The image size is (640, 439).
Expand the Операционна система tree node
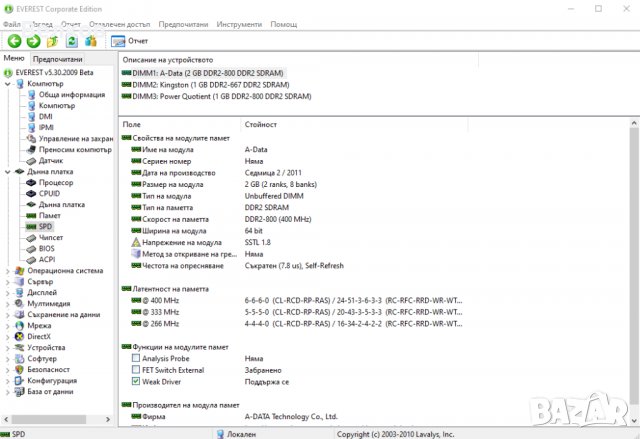coord(8,270)
